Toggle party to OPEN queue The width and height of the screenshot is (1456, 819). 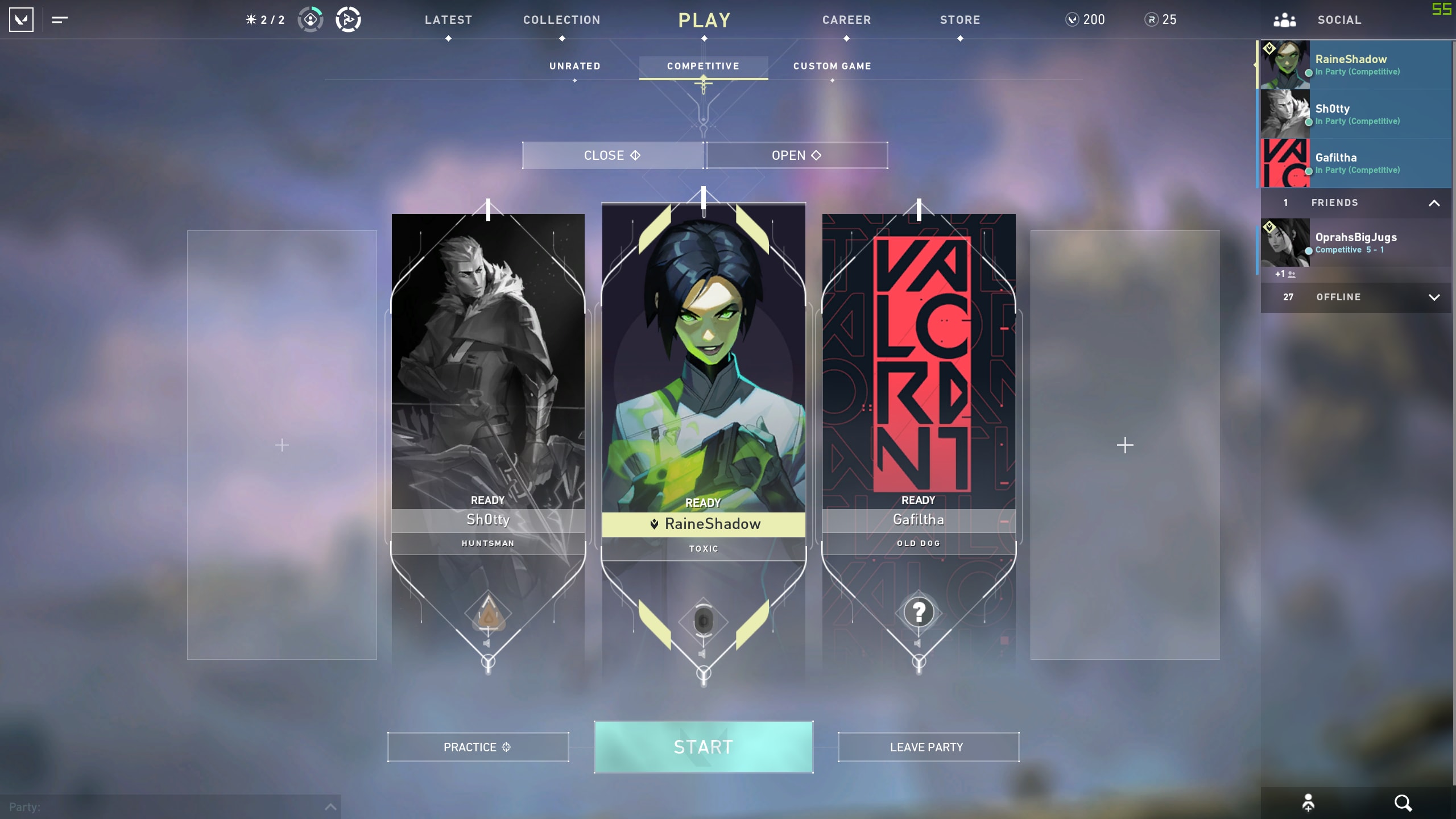(796, 154)
